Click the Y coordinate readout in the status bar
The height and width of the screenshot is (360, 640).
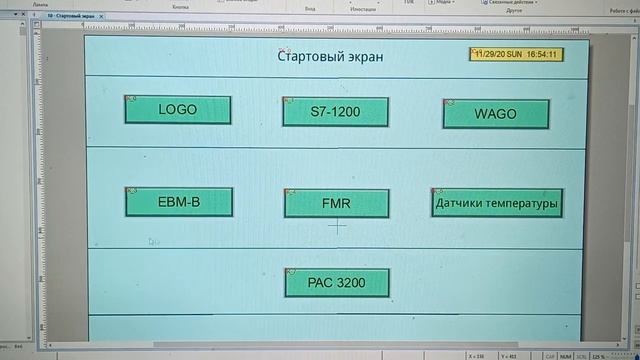(x=509, y=357)
